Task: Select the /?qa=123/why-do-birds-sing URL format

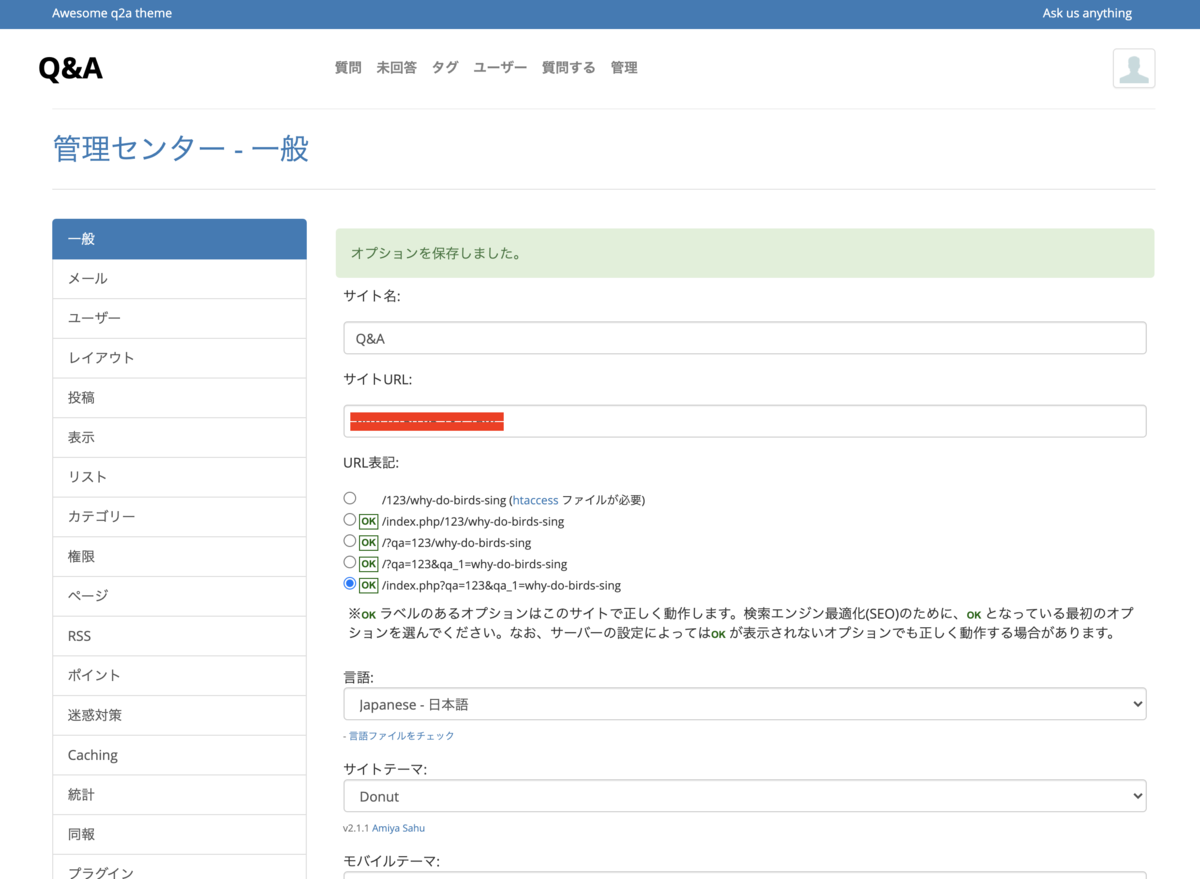Action: coord(349,541)
